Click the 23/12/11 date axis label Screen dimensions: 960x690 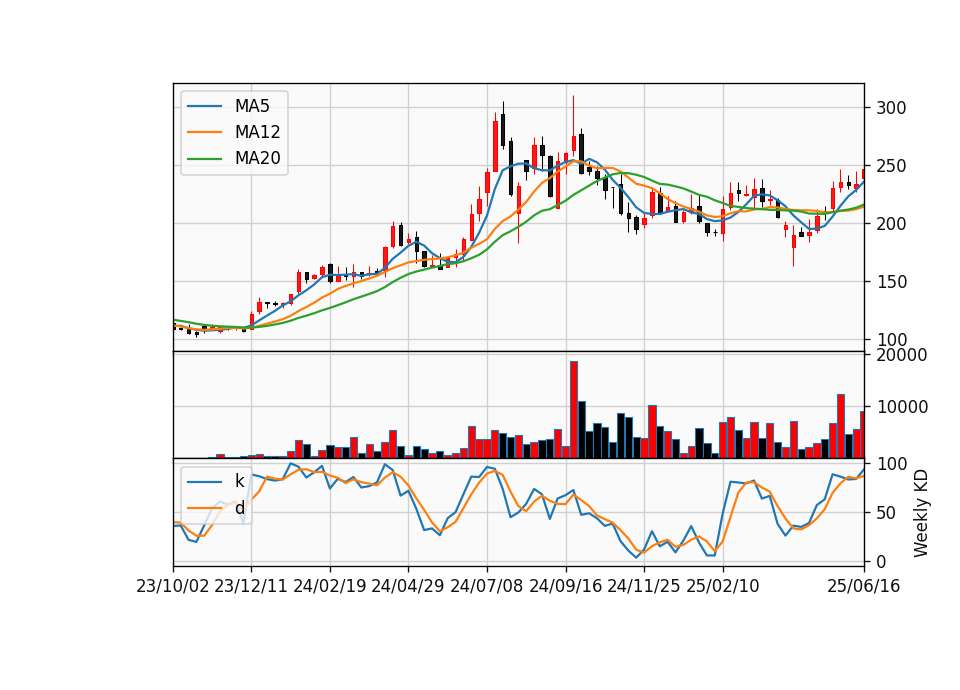click(x=251, y=586)
